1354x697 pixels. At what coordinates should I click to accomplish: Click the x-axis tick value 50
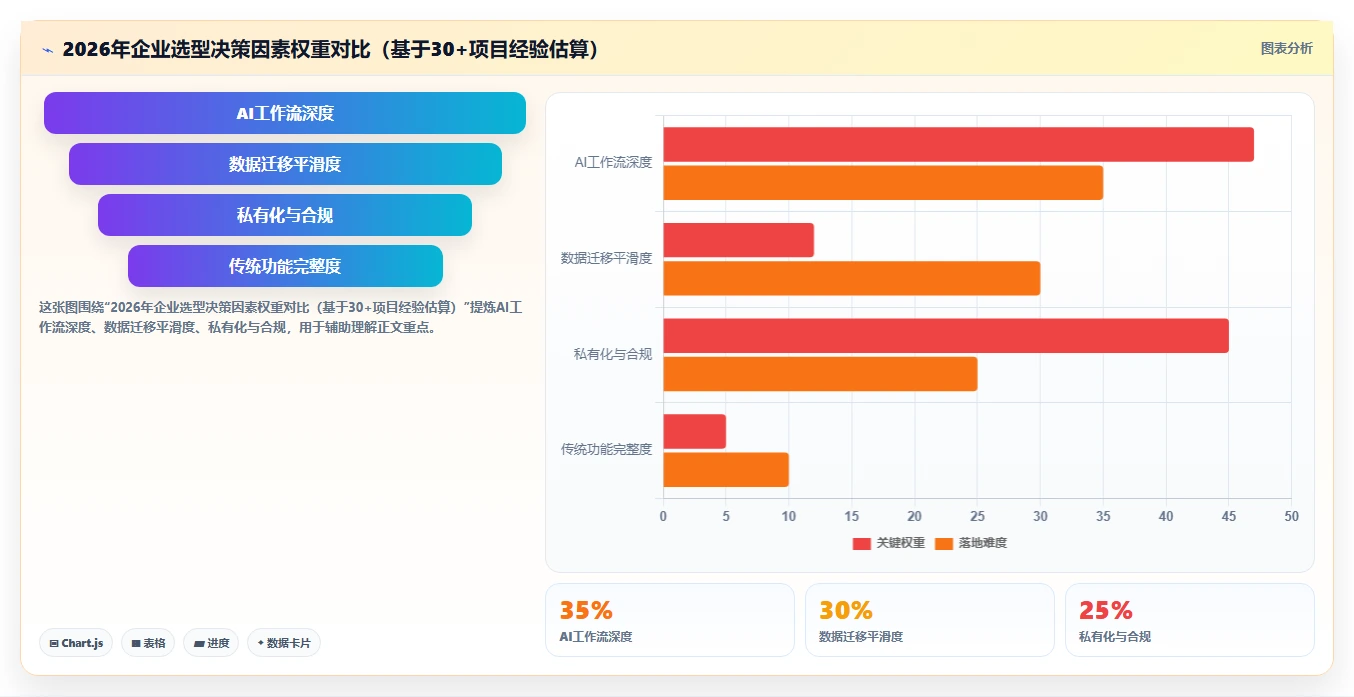click(1291, 516)
